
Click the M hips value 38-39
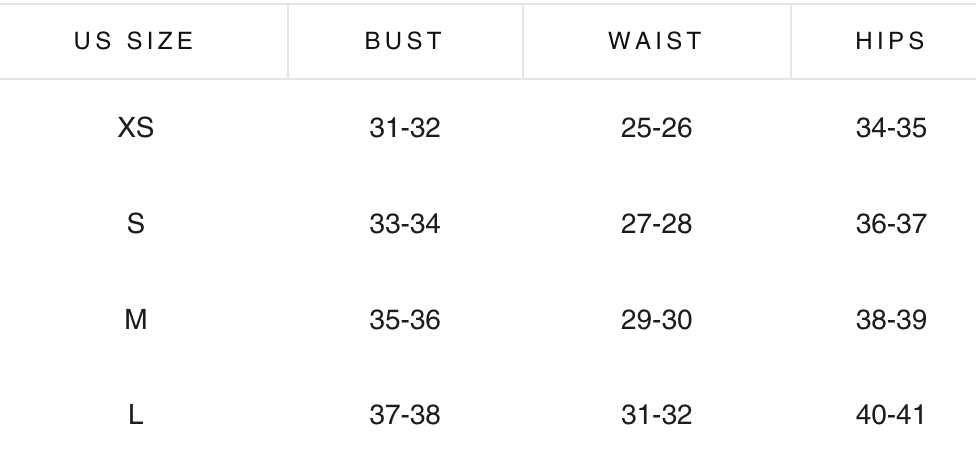pyautogui.click(x=891, y=319)
